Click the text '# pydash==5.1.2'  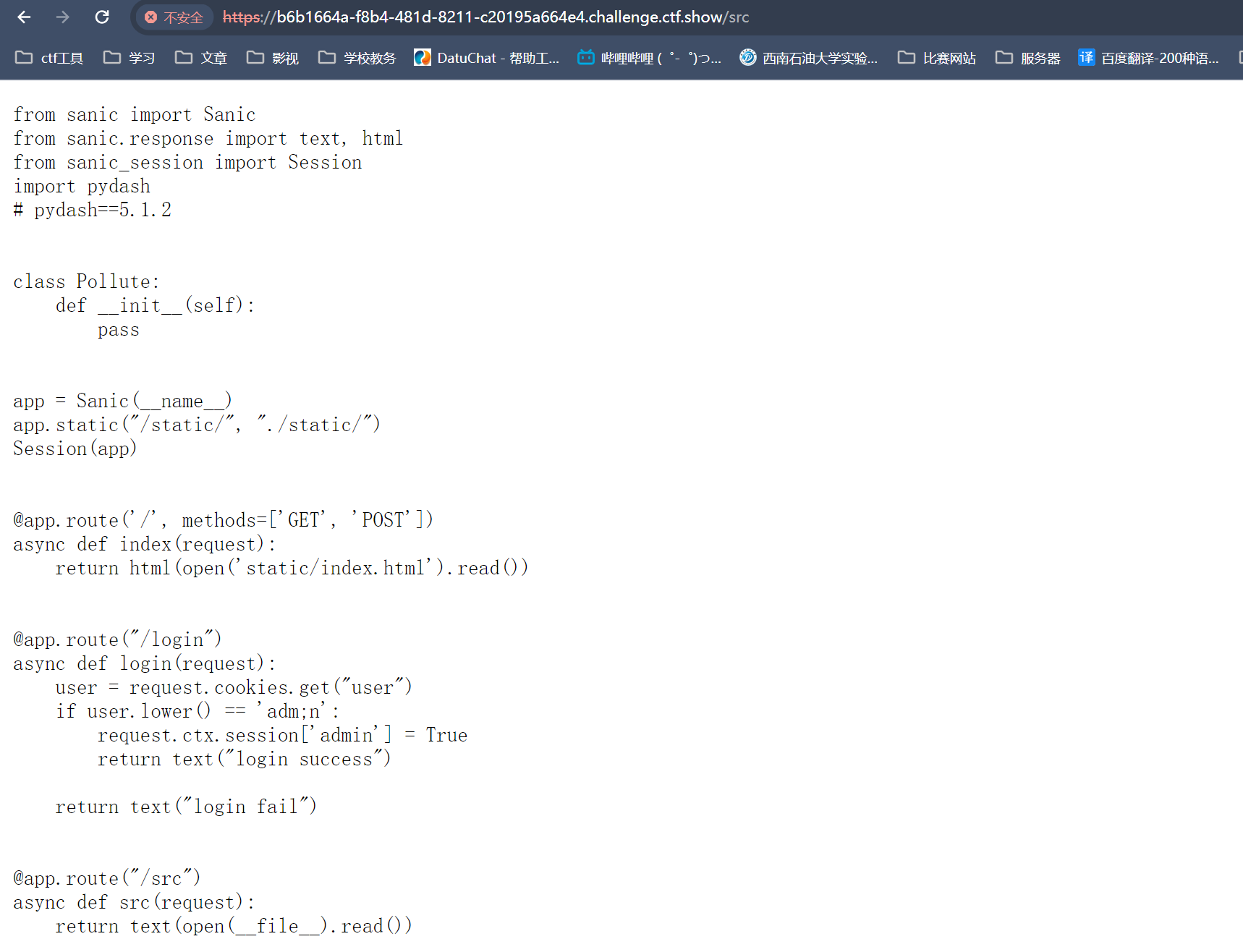(x=93, y=210)
